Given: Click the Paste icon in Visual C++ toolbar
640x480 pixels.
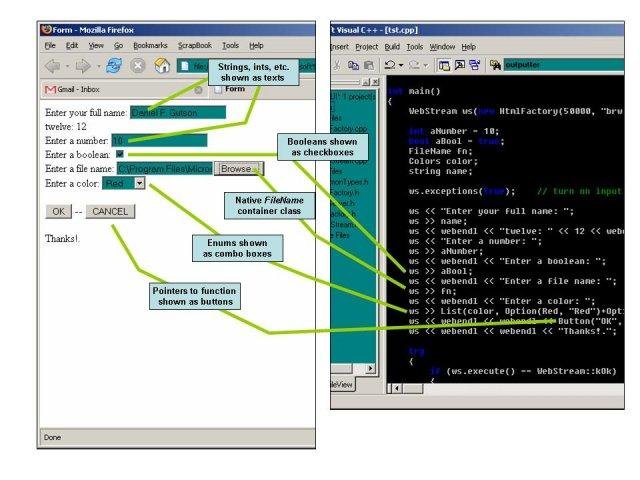Looking at the screenshot, I should (369, 65).
